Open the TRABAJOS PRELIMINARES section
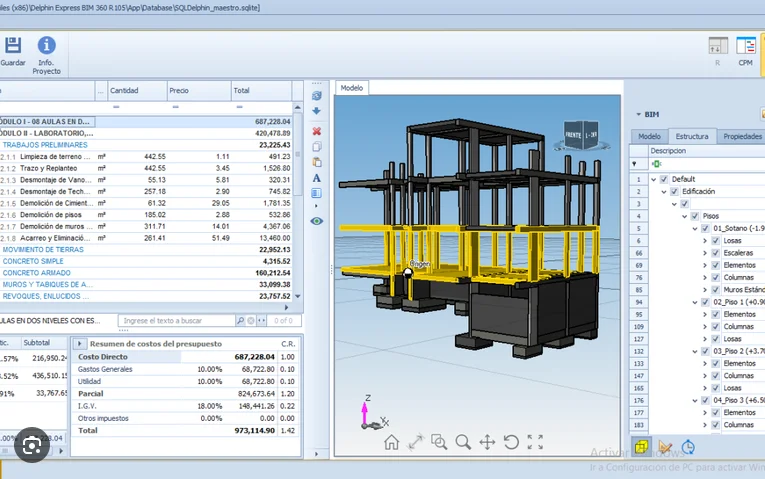This screenshot has height=479, width=765. [45, 145]
